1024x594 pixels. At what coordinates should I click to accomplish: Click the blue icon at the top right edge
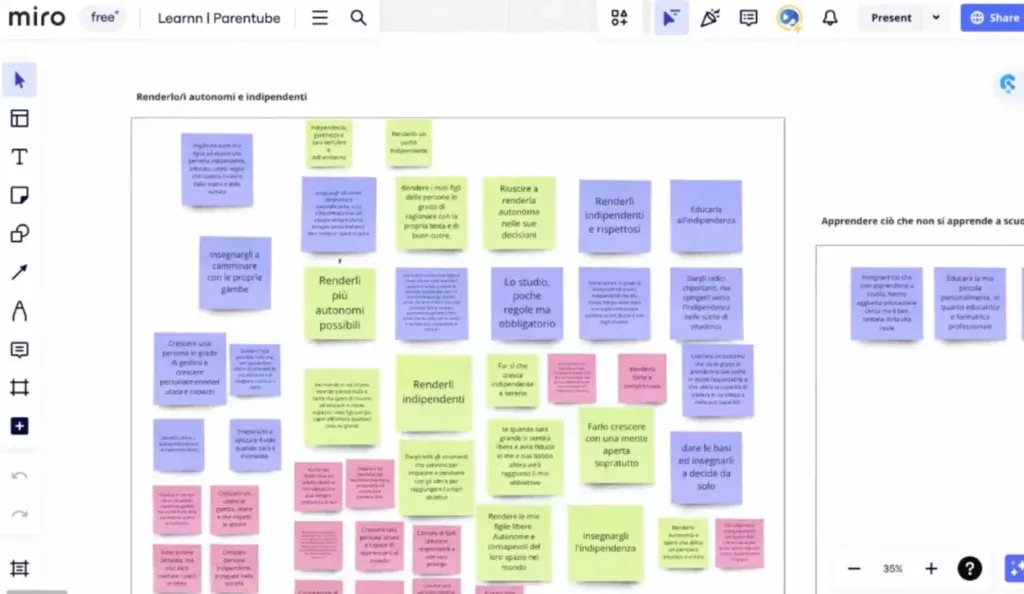[1009, 84]
